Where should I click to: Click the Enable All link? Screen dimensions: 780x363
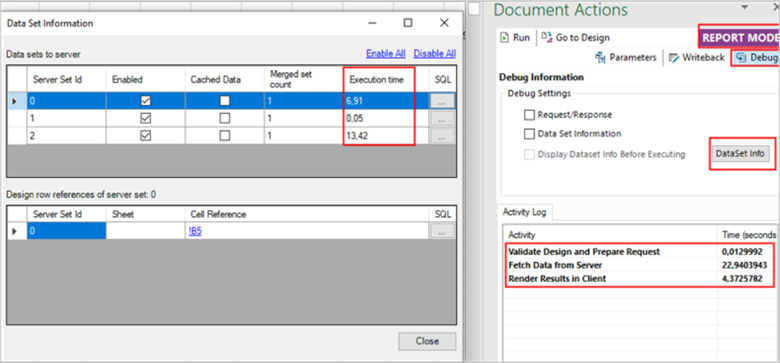coord(386,53)
